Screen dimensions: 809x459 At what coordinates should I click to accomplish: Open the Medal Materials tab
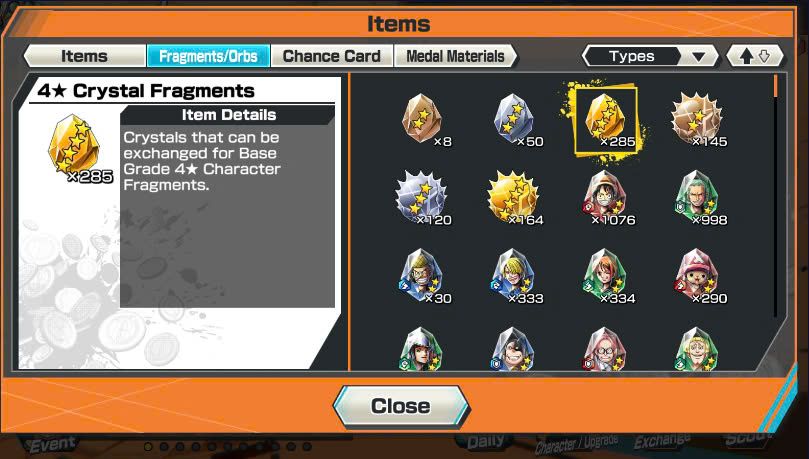pyautogui.click(x=456, y=56)
